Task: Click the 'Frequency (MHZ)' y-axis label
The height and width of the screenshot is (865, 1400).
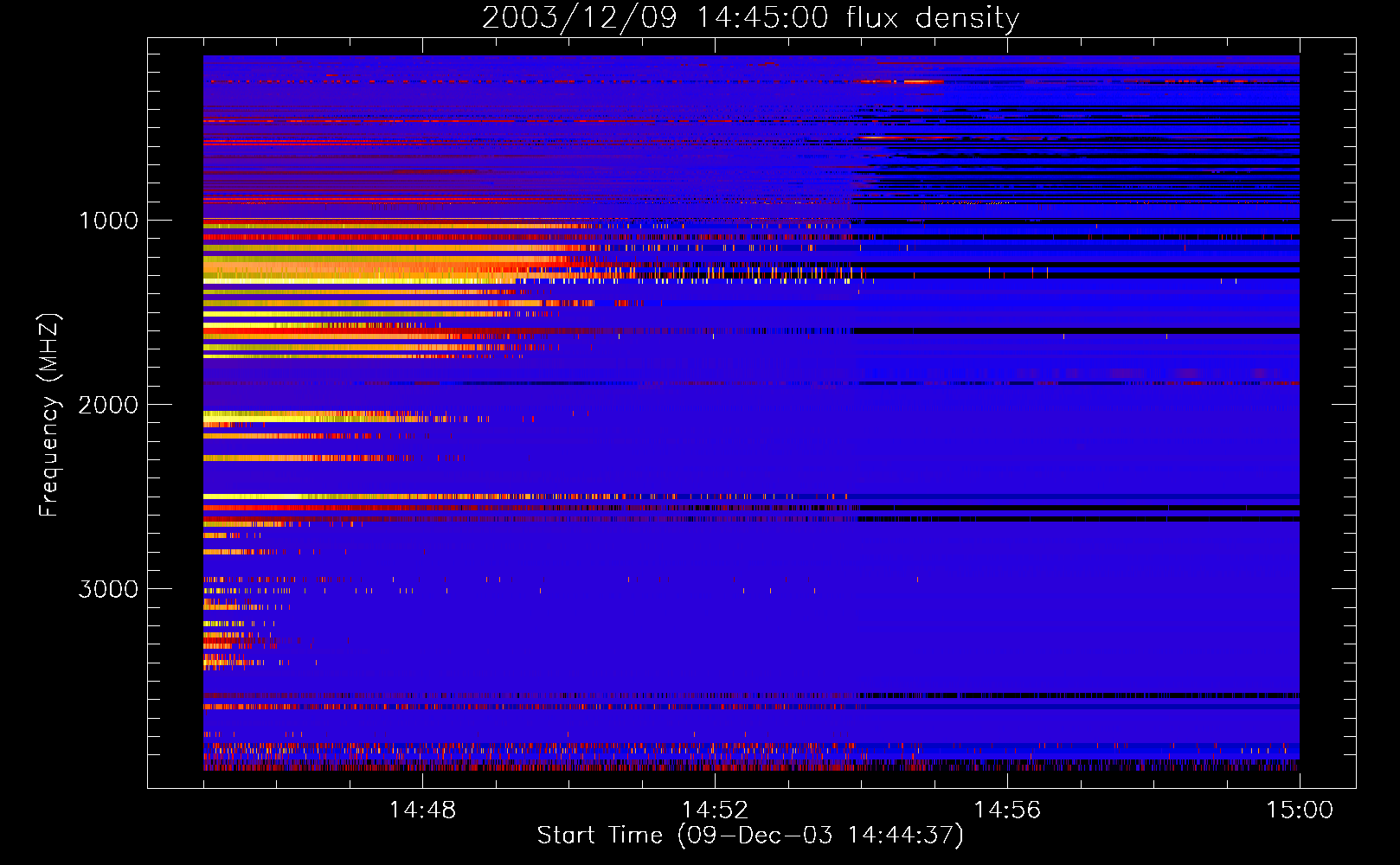Action: pos(49,415)
